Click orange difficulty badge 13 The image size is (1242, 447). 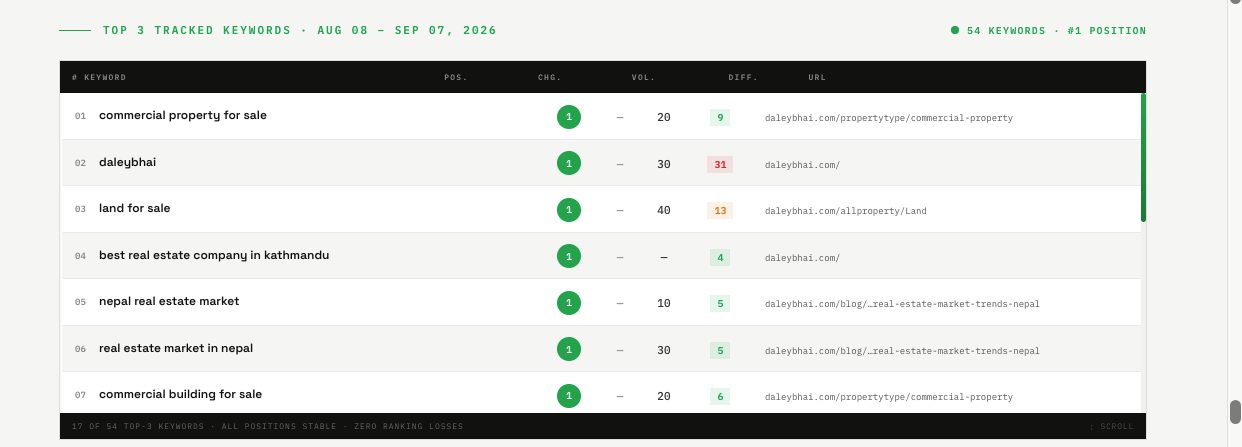(x=720, y=211)
